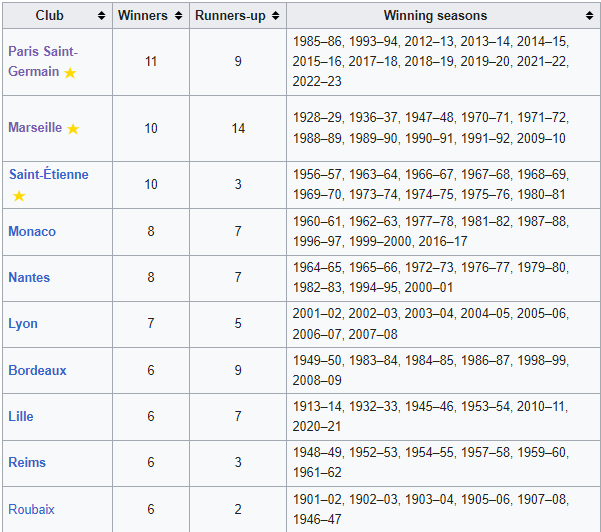Image resolution: width=601 pixels, height=532 pixels.
Task: Open the Nantes link
Action: coord(29,277)
